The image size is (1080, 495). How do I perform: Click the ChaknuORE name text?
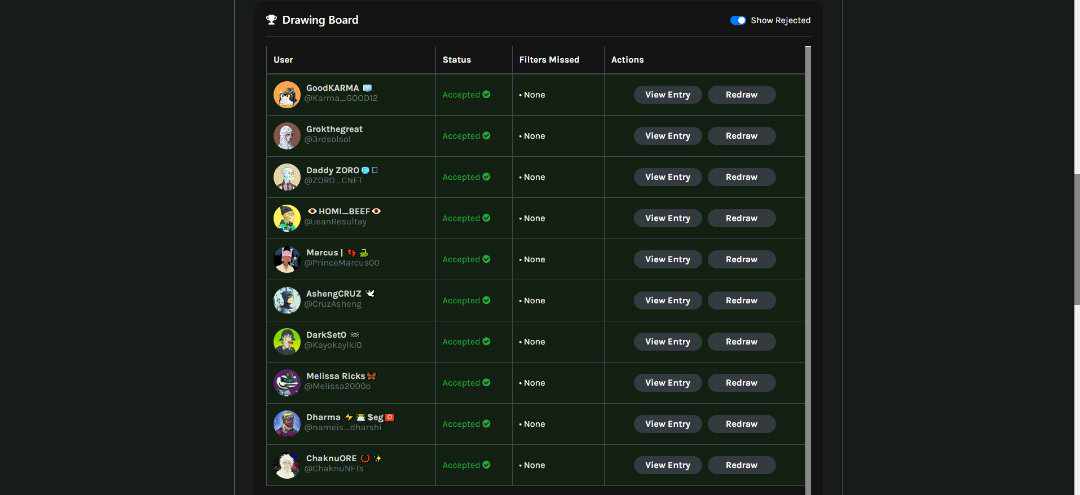pos(331,458)
